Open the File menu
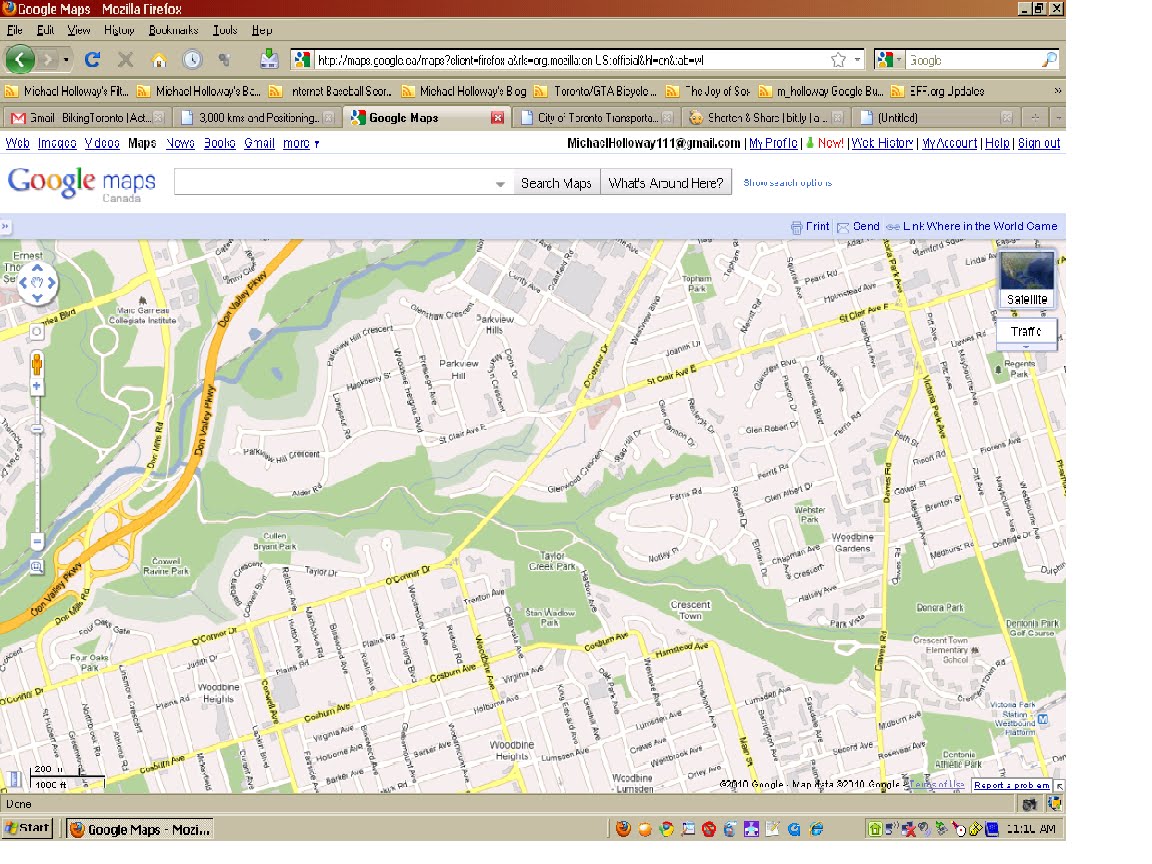 (x=15, y=30)
